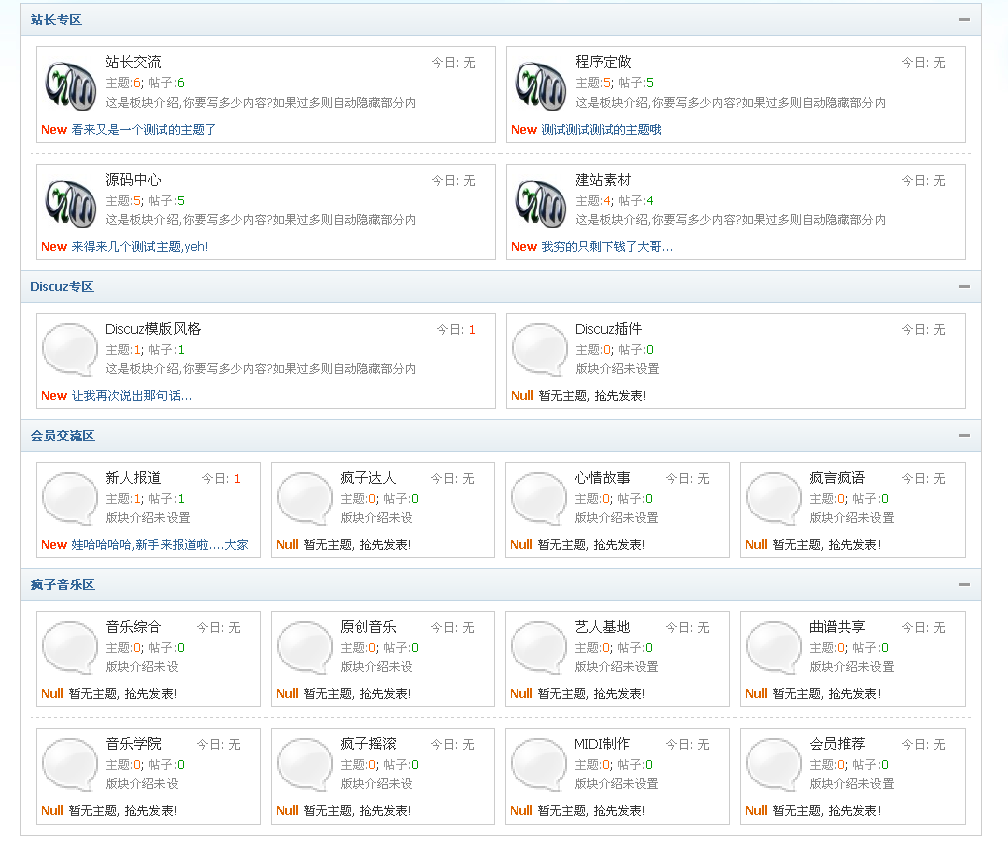This screenshot has height=845, width=1008.
Task: Click the 疯子摇滚 speech bubble icon
Action: (304, 765)
